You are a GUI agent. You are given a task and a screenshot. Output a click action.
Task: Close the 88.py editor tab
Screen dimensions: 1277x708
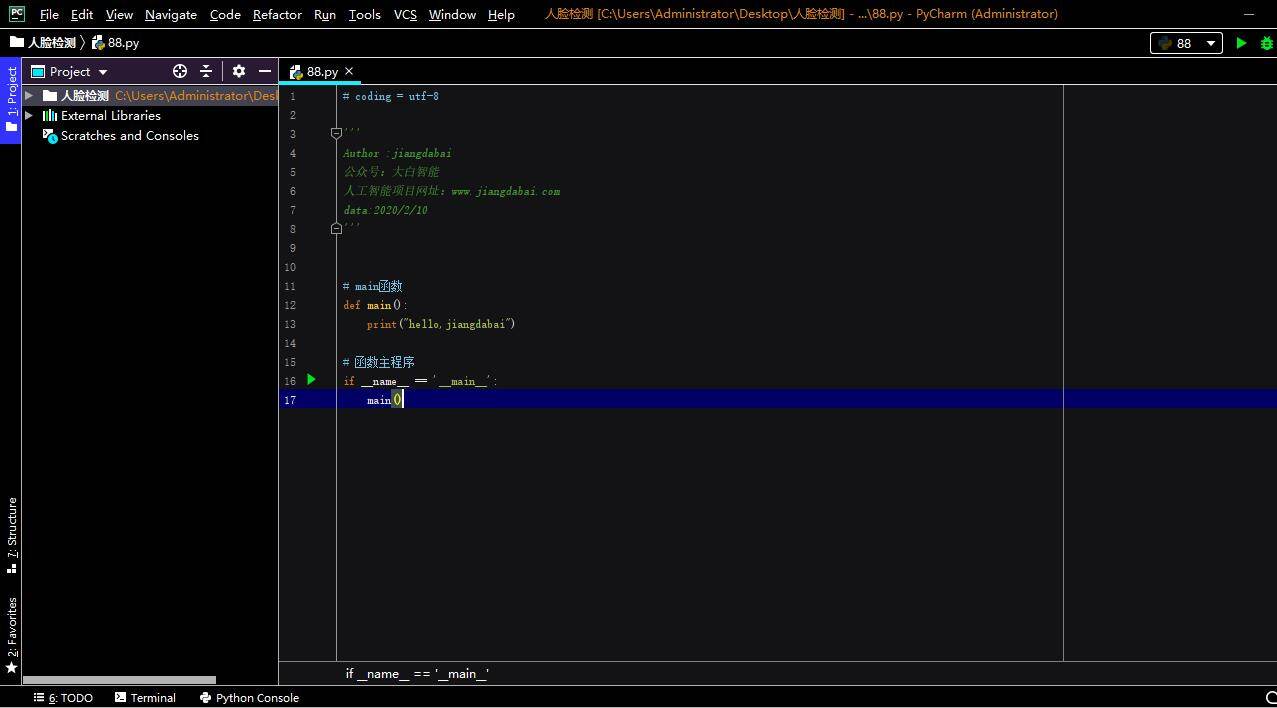pos(349,71)
